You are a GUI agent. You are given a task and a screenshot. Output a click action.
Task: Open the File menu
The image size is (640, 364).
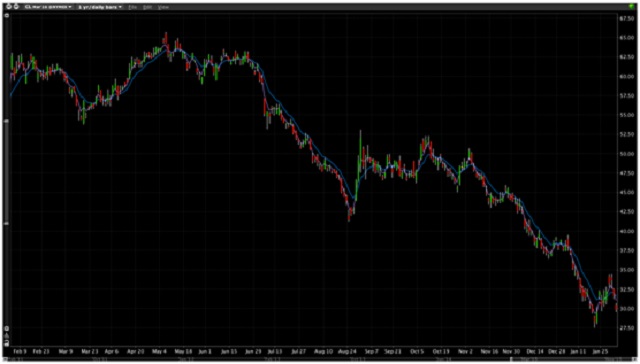click(x=133, y=7)
